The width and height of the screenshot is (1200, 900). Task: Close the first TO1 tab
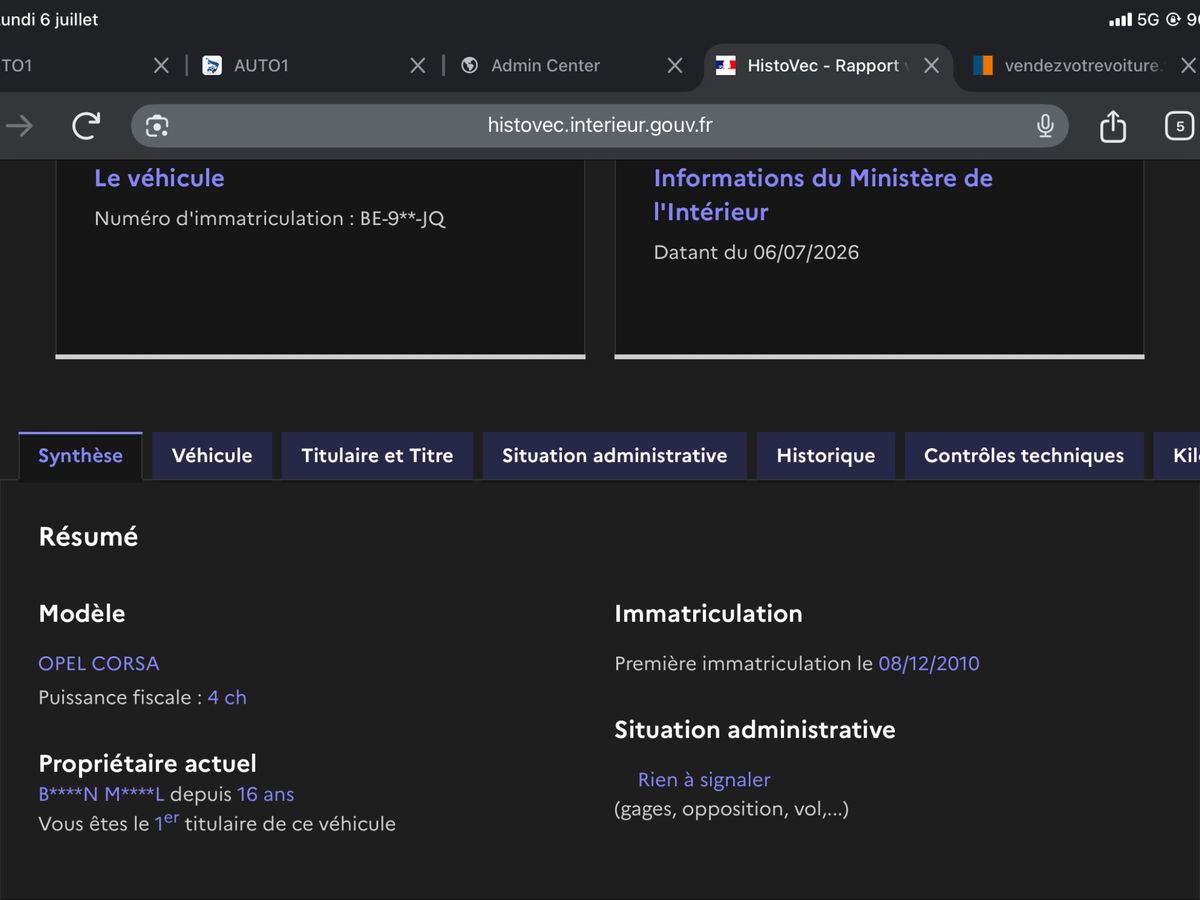tap(161, 65)
